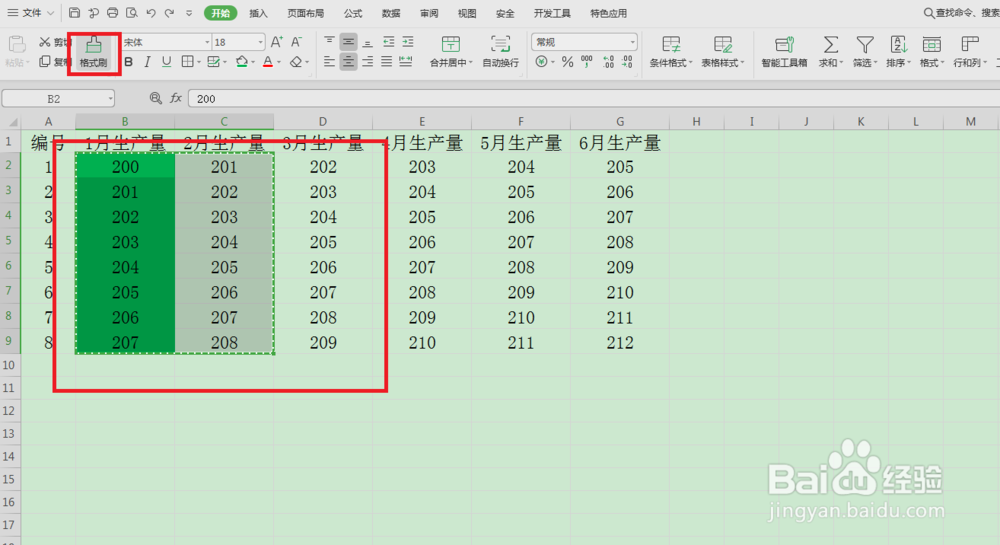Screen dimensions: 1000x545
Task: Increase font size with the A+ icon
Action: pyautogui.click(x=277, y=42)
